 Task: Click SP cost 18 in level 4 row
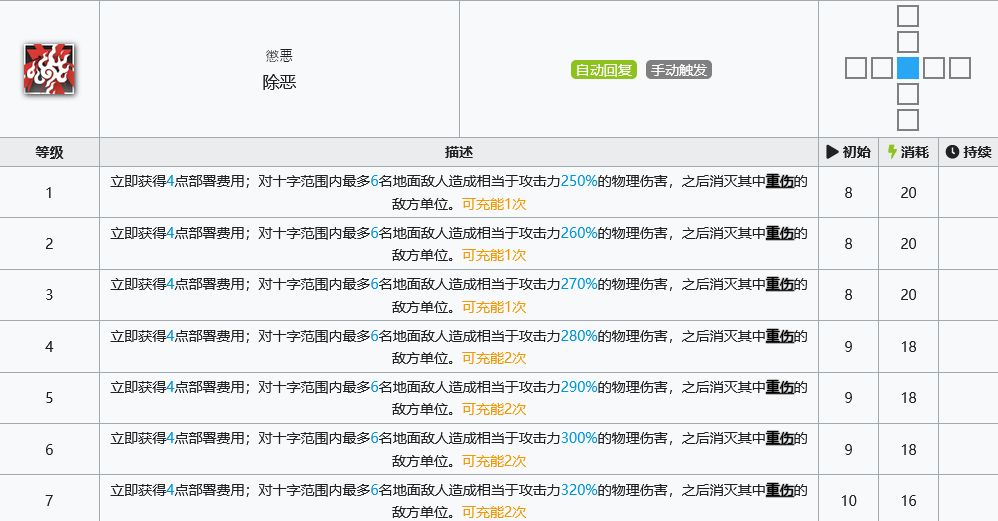pos(908,347)
